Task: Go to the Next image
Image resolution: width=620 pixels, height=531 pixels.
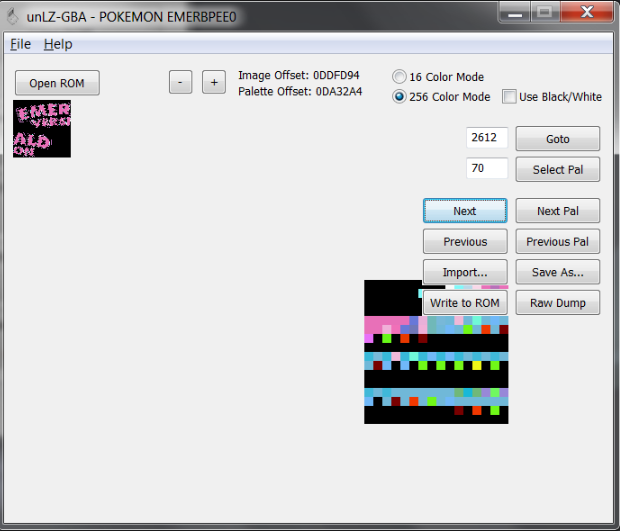Action: 465,211
